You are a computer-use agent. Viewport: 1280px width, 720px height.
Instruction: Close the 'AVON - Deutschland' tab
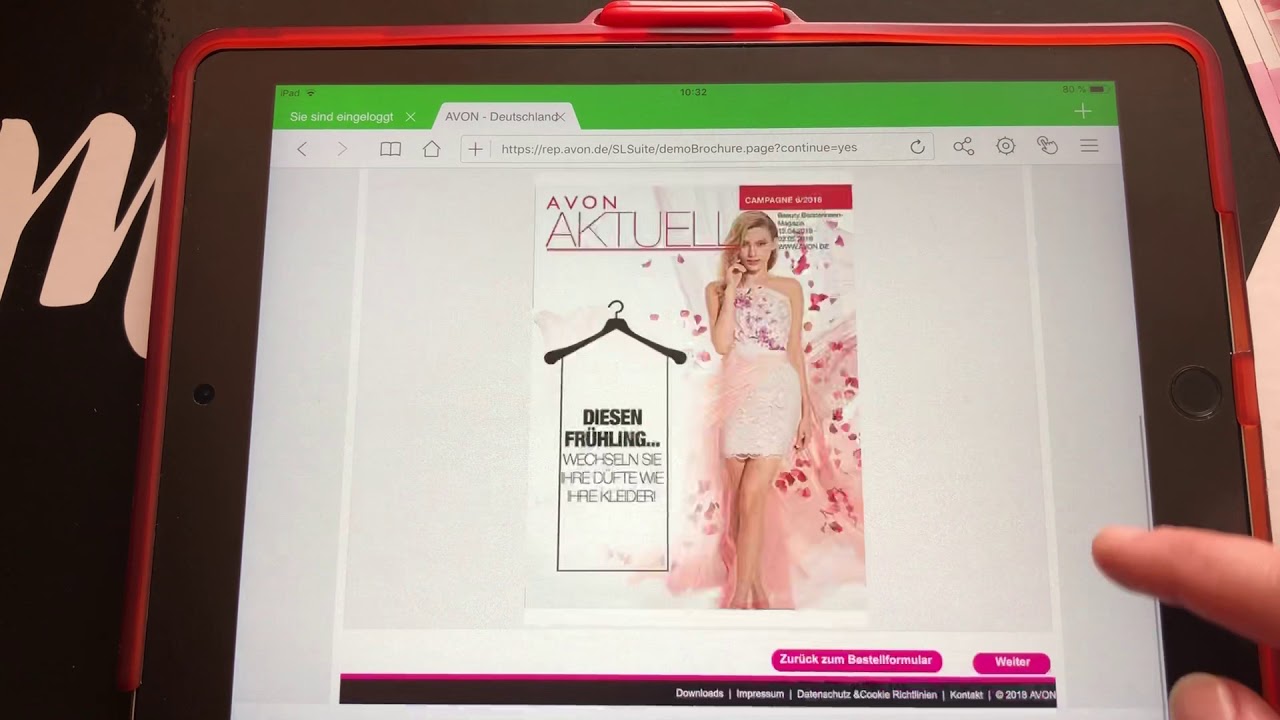(561, 117)
